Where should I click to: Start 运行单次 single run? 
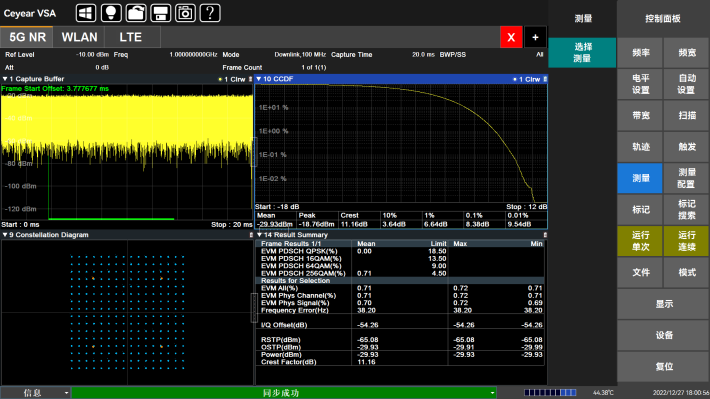click(640, 241)
